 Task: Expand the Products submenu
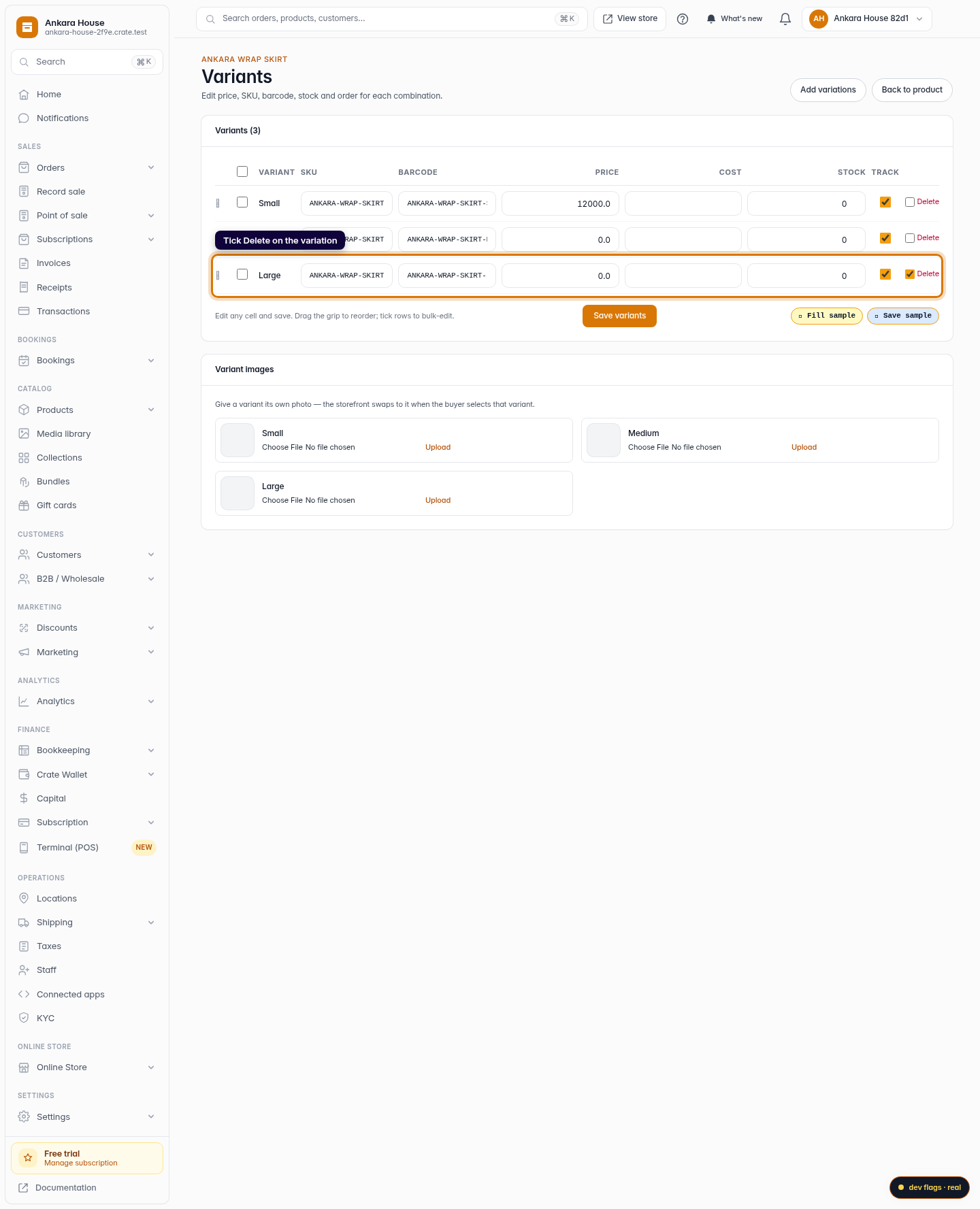click(x=87, y=410)
